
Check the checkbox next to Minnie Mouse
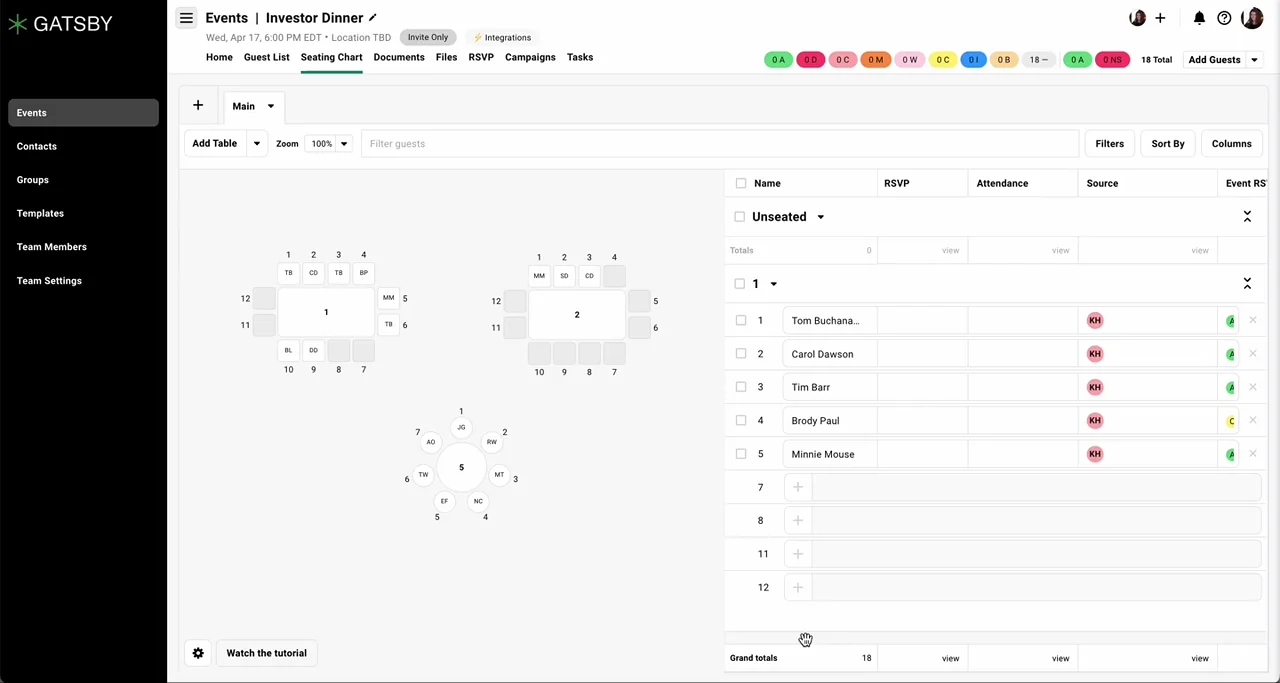[741, 454]
